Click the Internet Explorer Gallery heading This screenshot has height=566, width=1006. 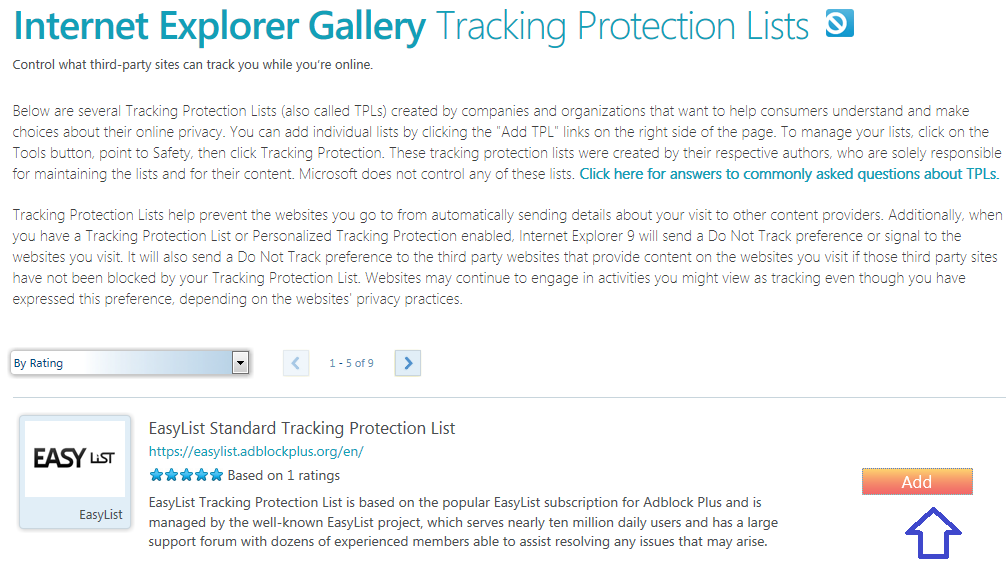[219, 26]
